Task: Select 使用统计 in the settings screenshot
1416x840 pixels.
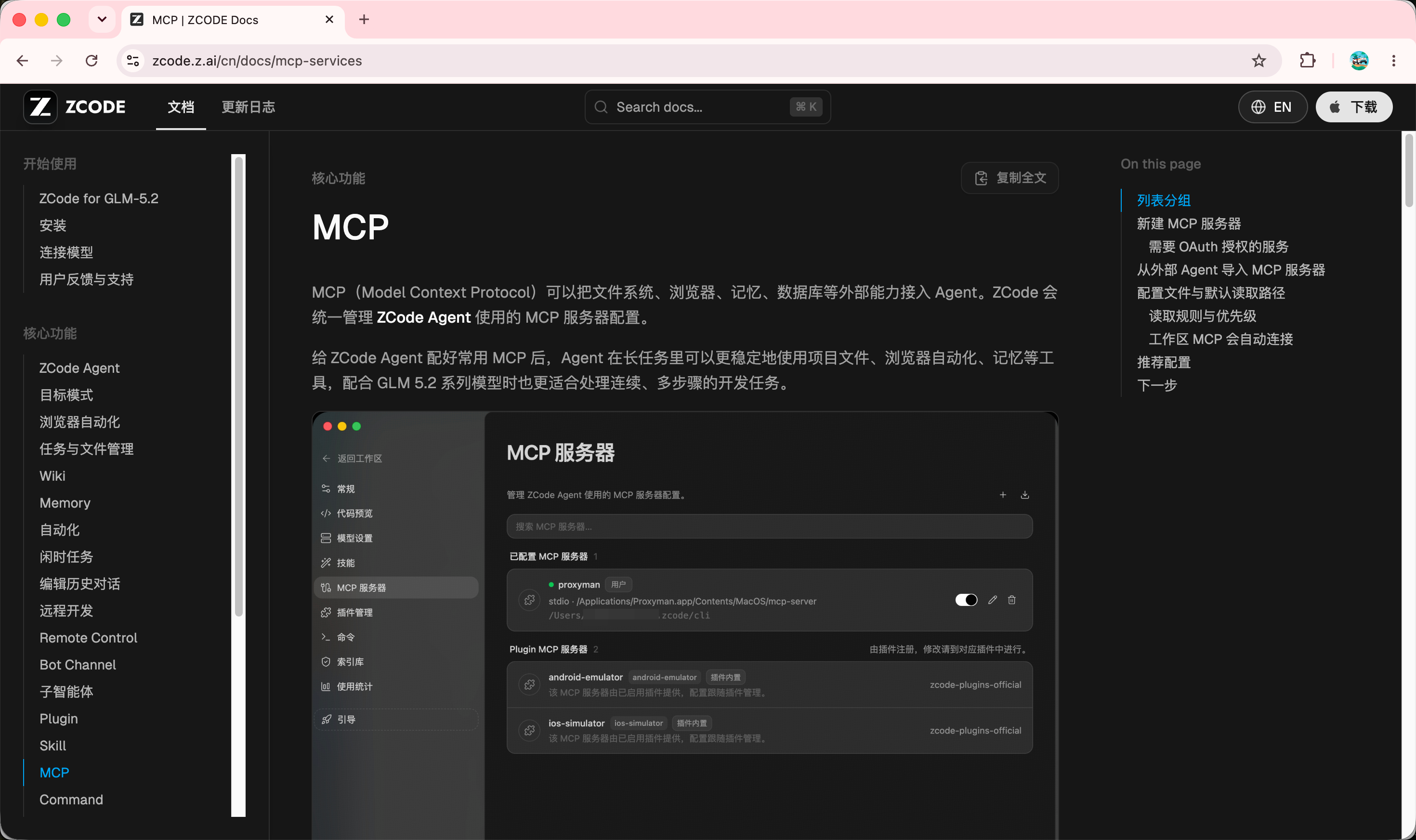Action: pos(396,687)
